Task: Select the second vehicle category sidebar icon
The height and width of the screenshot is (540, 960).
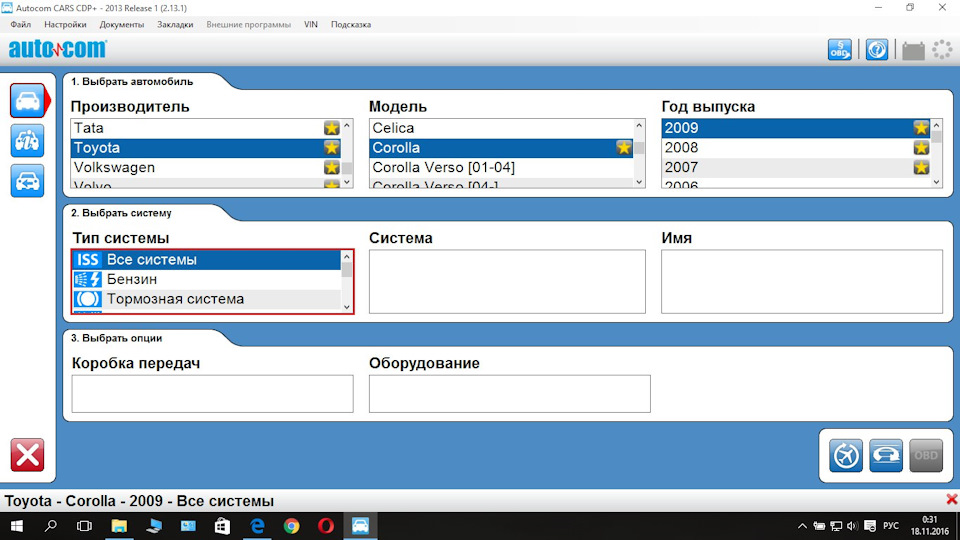Action: click(28, 141)
